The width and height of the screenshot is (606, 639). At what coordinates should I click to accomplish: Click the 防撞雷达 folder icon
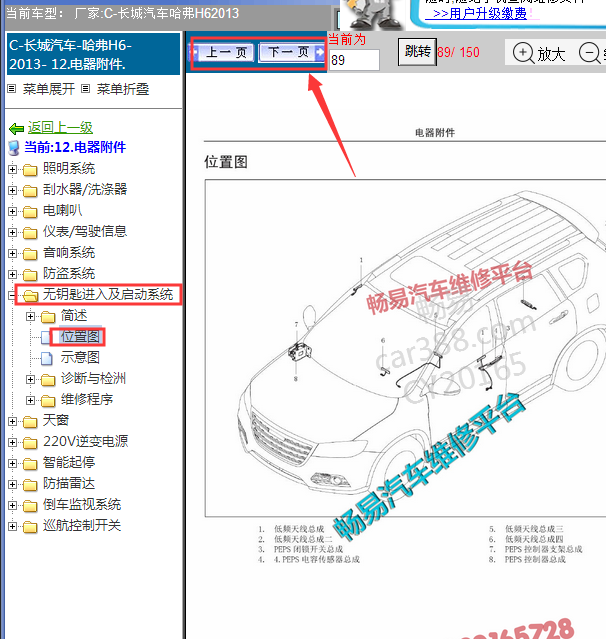pos(30,484)
